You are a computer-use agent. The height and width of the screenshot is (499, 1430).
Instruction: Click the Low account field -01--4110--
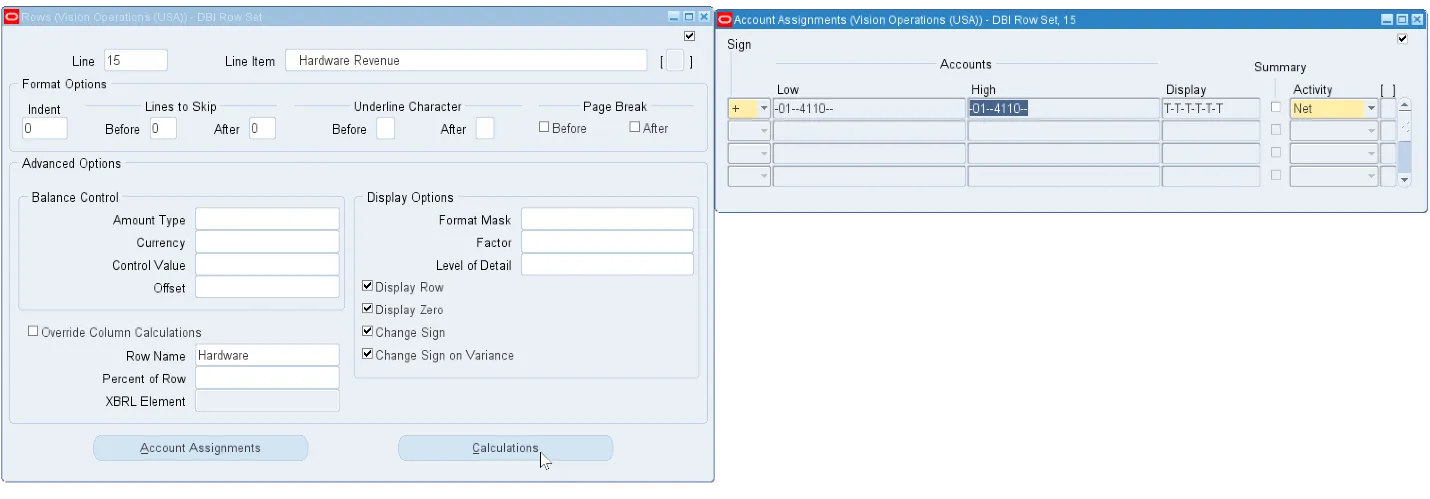pos(869,108)
